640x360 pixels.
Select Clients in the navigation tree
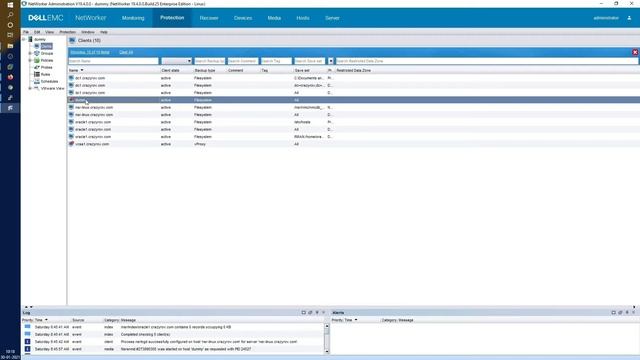click(x=47, y=46)
